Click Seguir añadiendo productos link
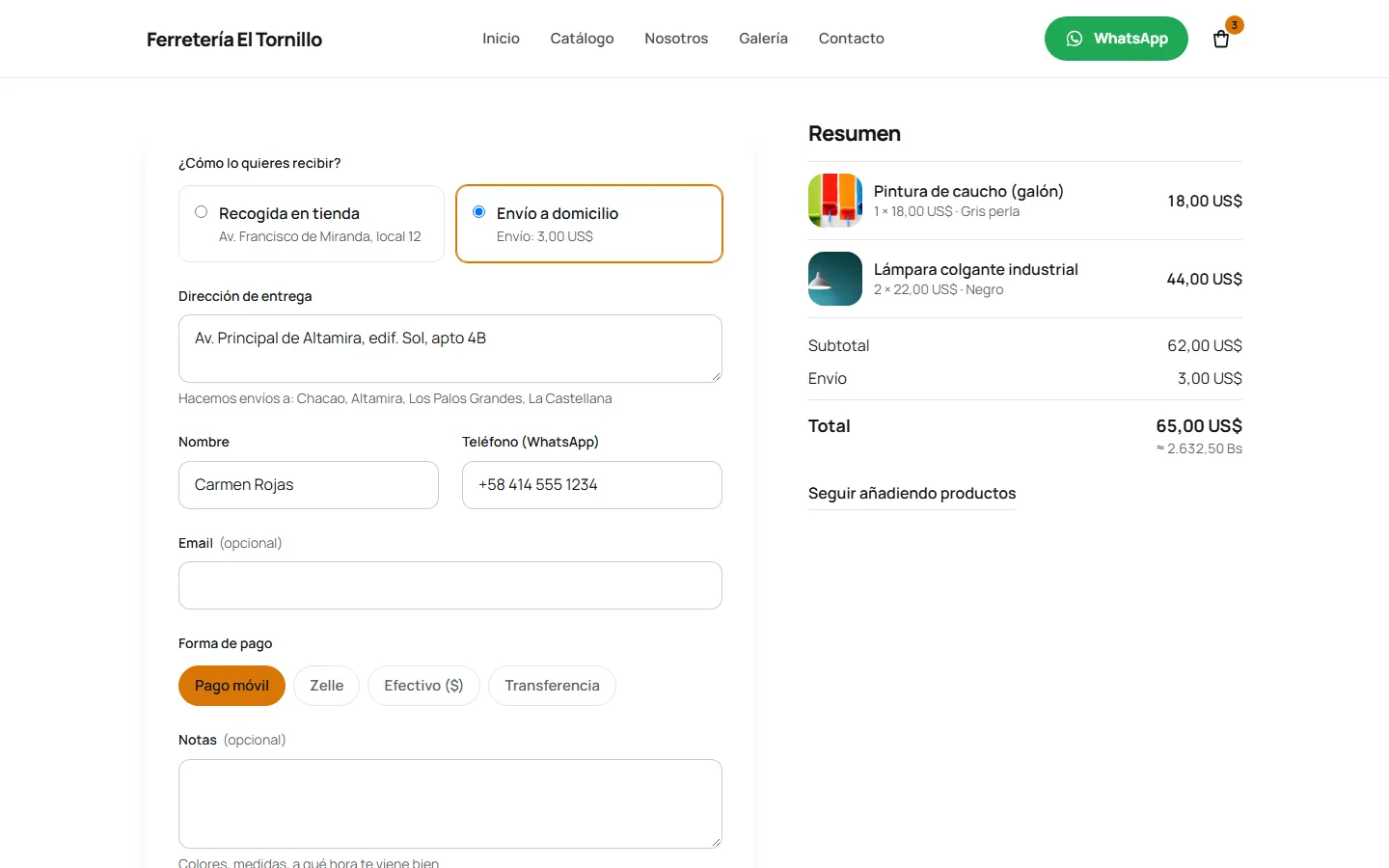The width and height of the screenshot is (1389, 868). [x=912, y=494]
